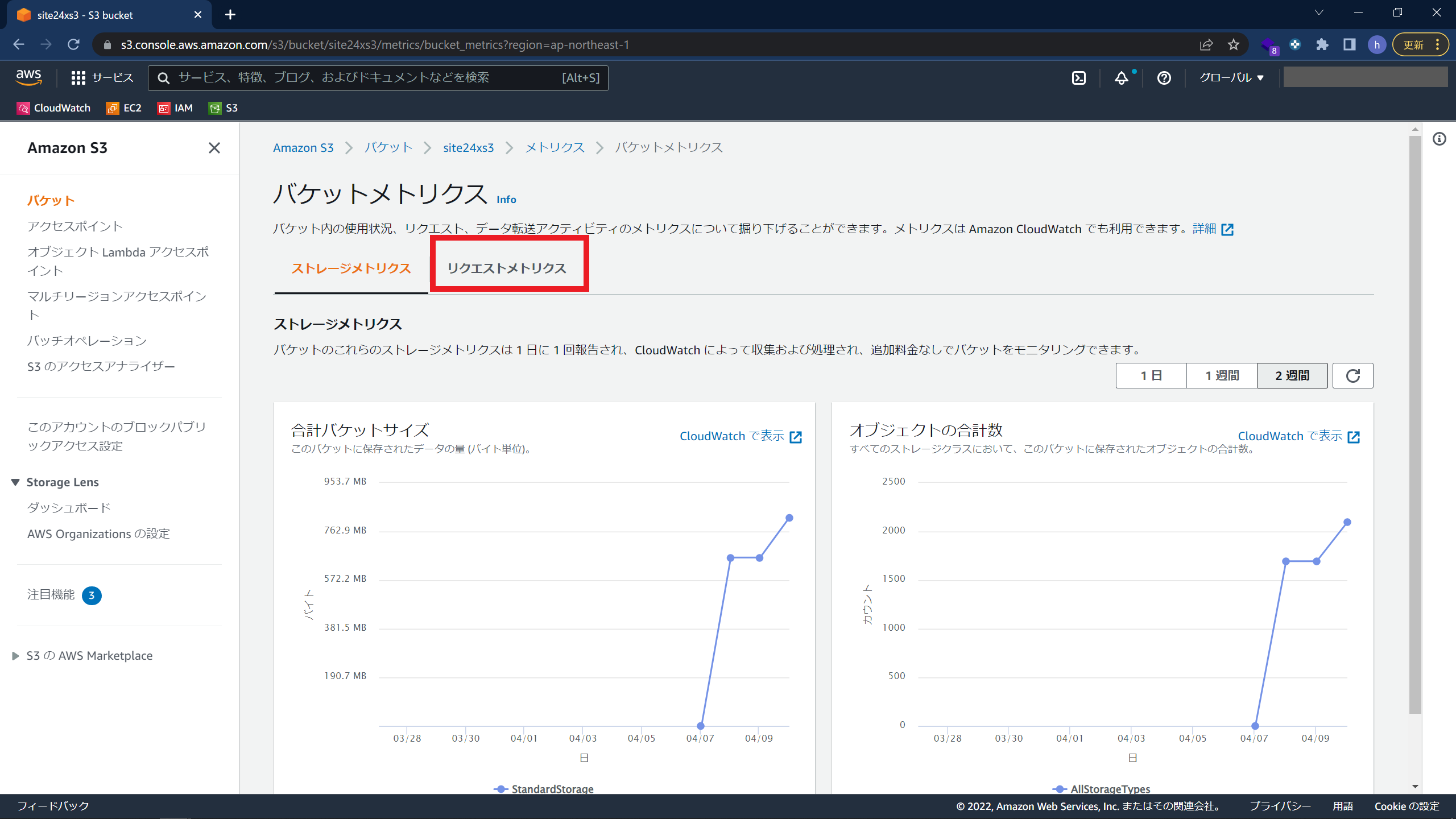Viewport: 1456px width, 819px height.
Task: Refresh the storage metrics charts
Action: (1353, 376)
